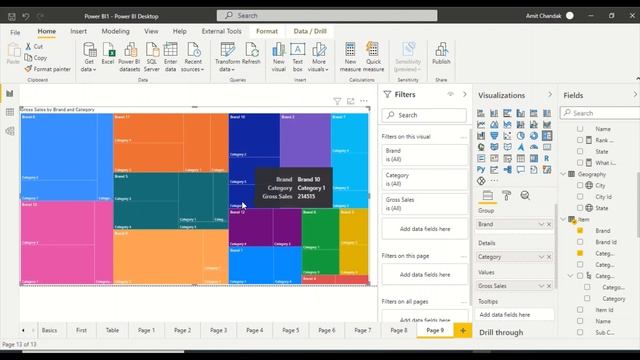Image resolution: width=640 pixels, height=360 pixels.
Task: Collapse the Geography table in Fields
Action: (563, 174)
